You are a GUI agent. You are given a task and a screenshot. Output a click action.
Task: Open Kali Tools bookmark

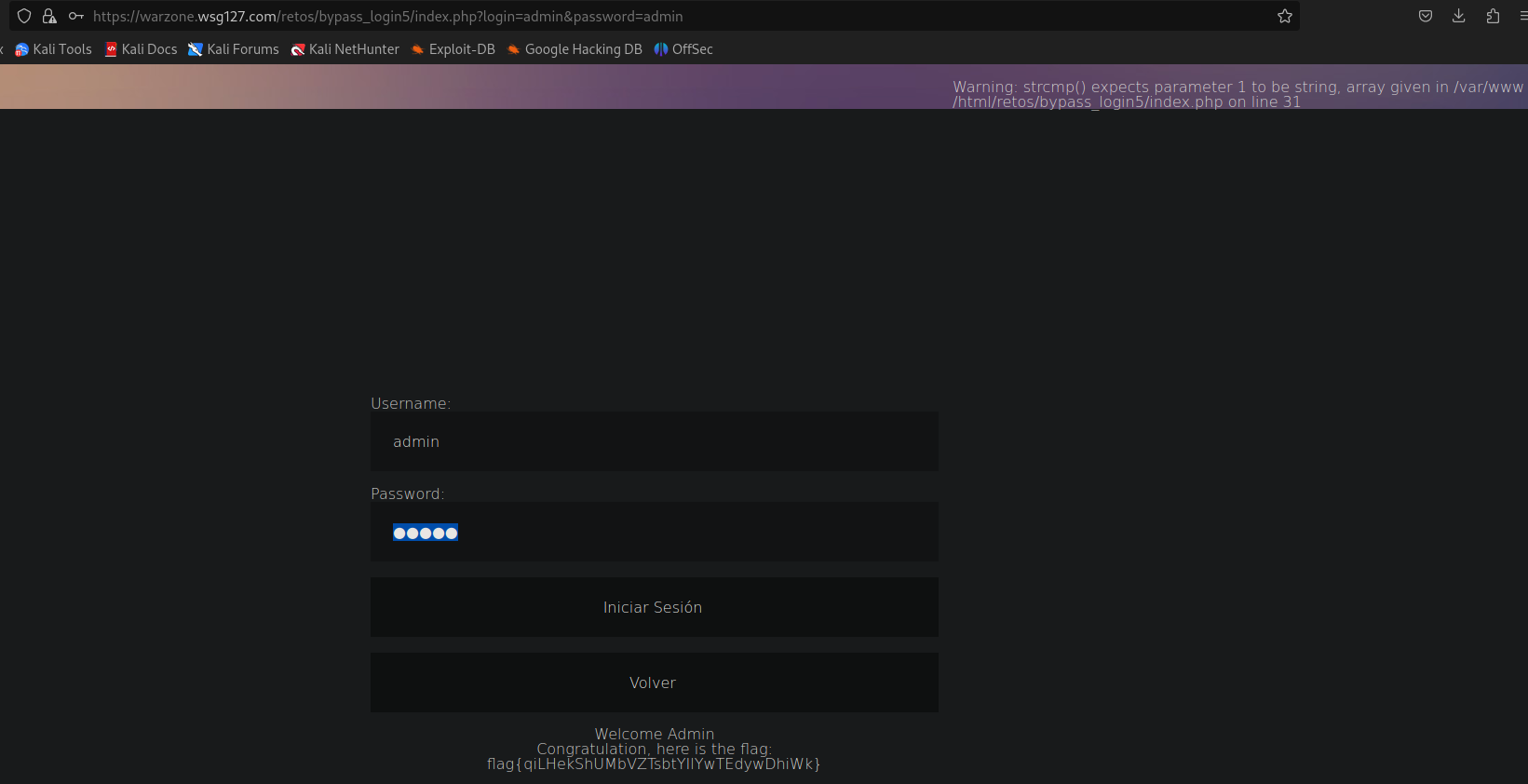click(54, 49)
